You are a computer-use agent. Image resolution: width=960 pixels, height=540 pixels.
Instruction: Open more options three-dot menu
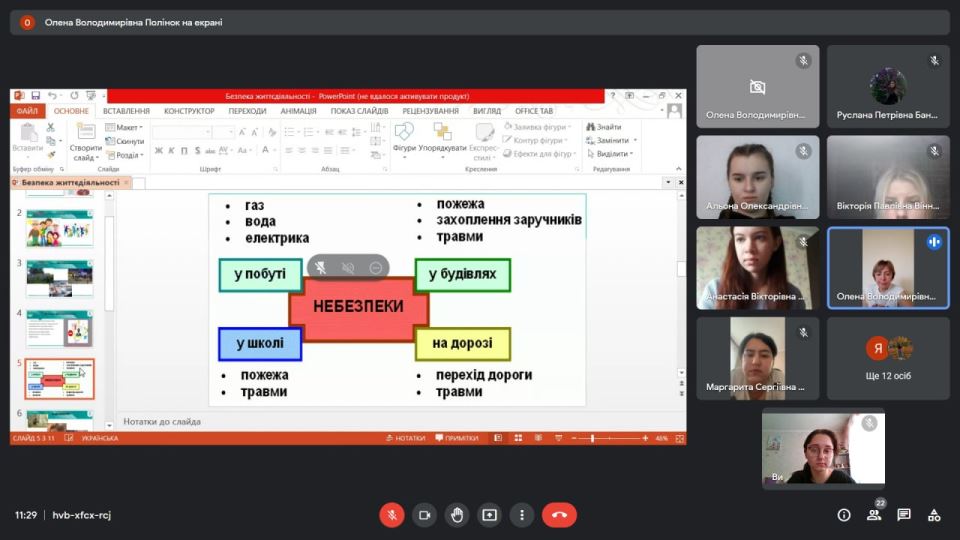point(522,515)
